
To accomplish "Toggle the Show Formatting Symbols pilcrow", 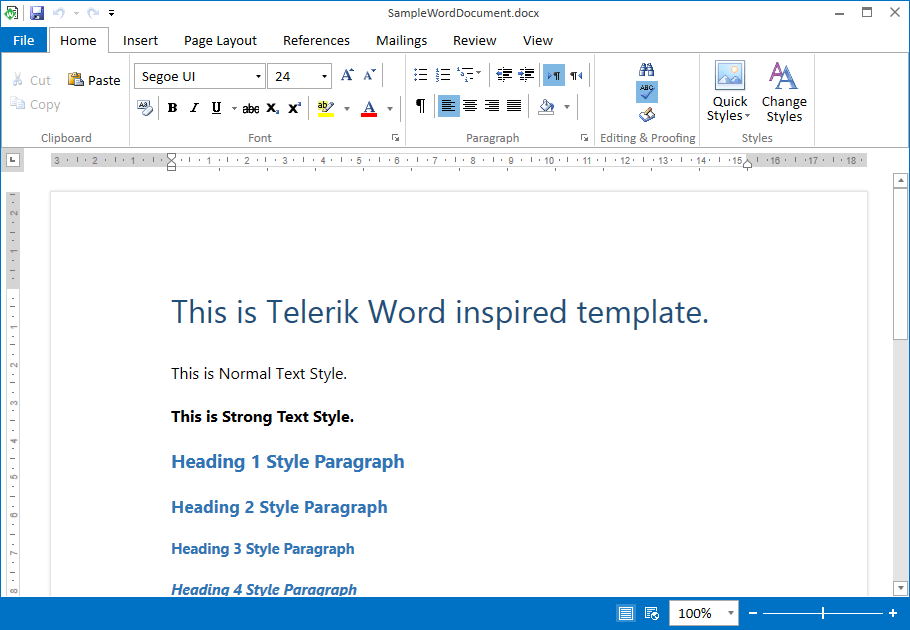I will [420, 107].
